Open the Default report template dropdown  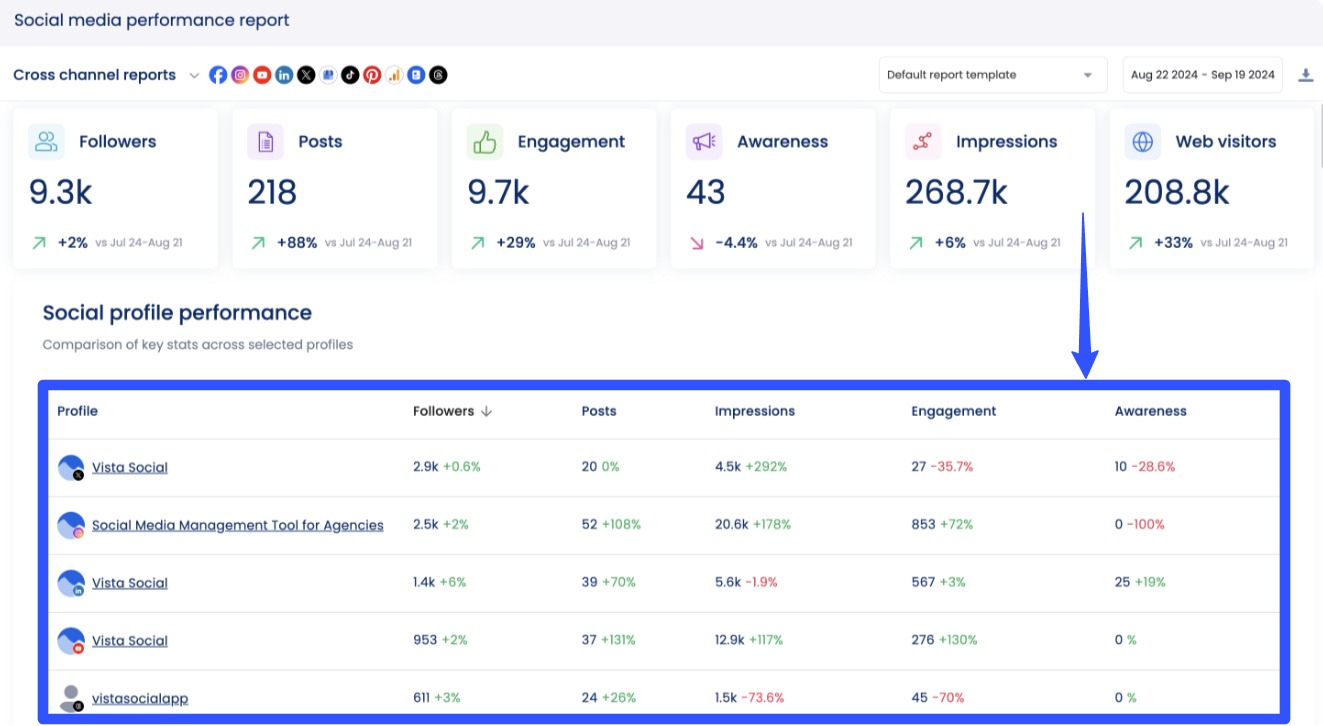point(991,74)
